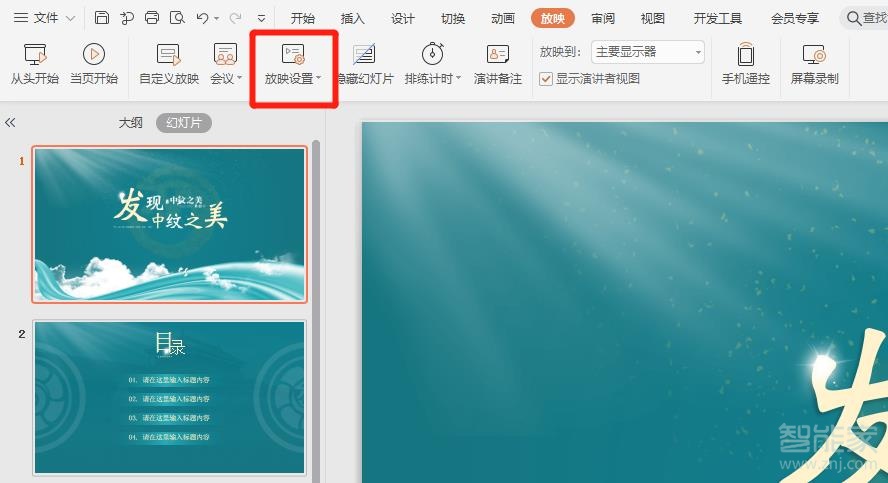Collapse the slide panel with double-chevron
This screenshot has height=483, width=888.
pyautogui.click(x=11, y=122)
